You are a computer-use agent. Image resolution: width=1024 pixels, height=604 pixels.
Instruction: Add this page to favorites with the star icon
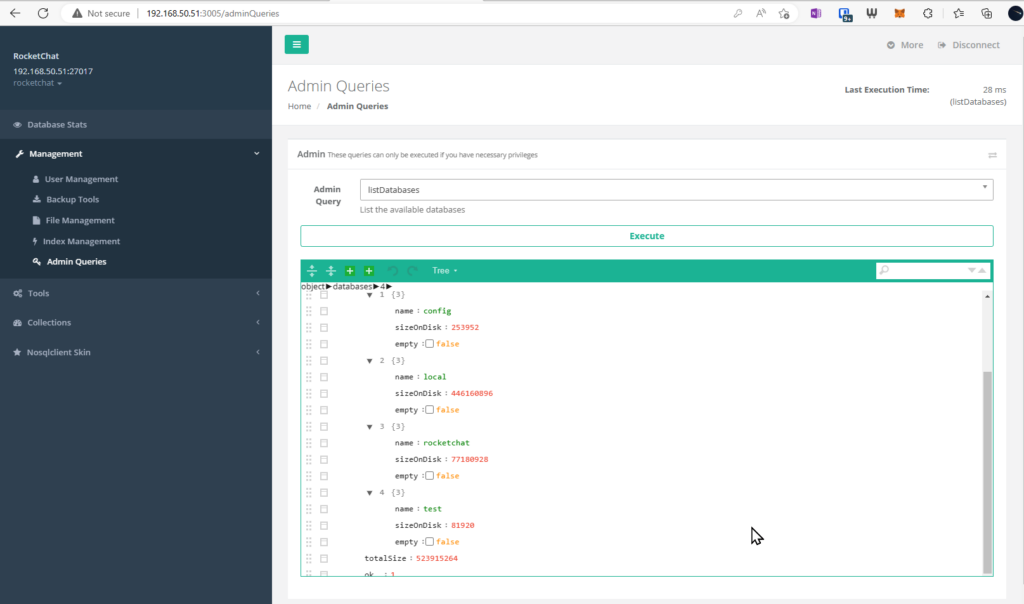[784, 13]
